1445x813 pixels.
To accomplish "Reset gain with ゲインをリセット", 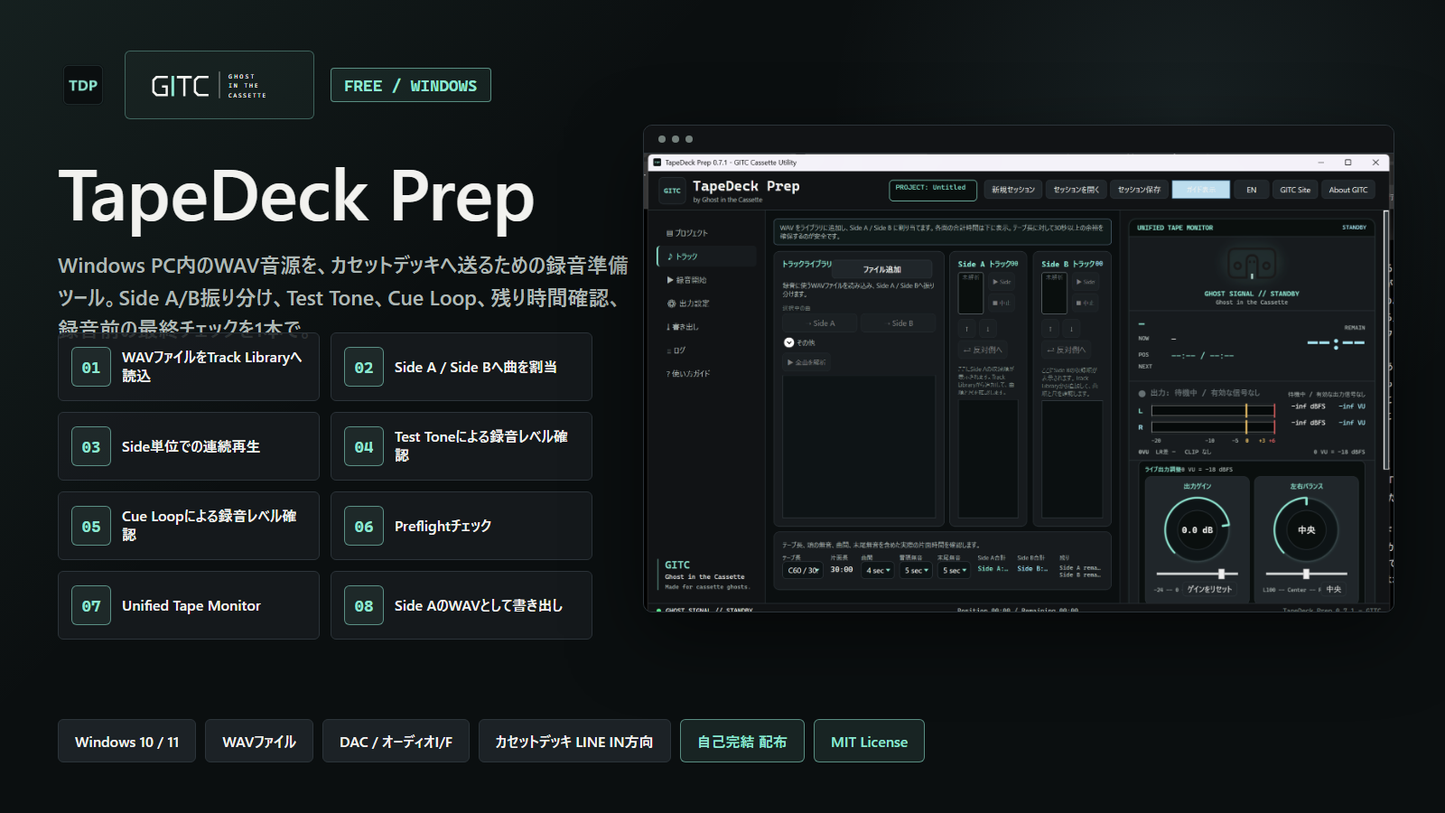I will [1209, 590].
